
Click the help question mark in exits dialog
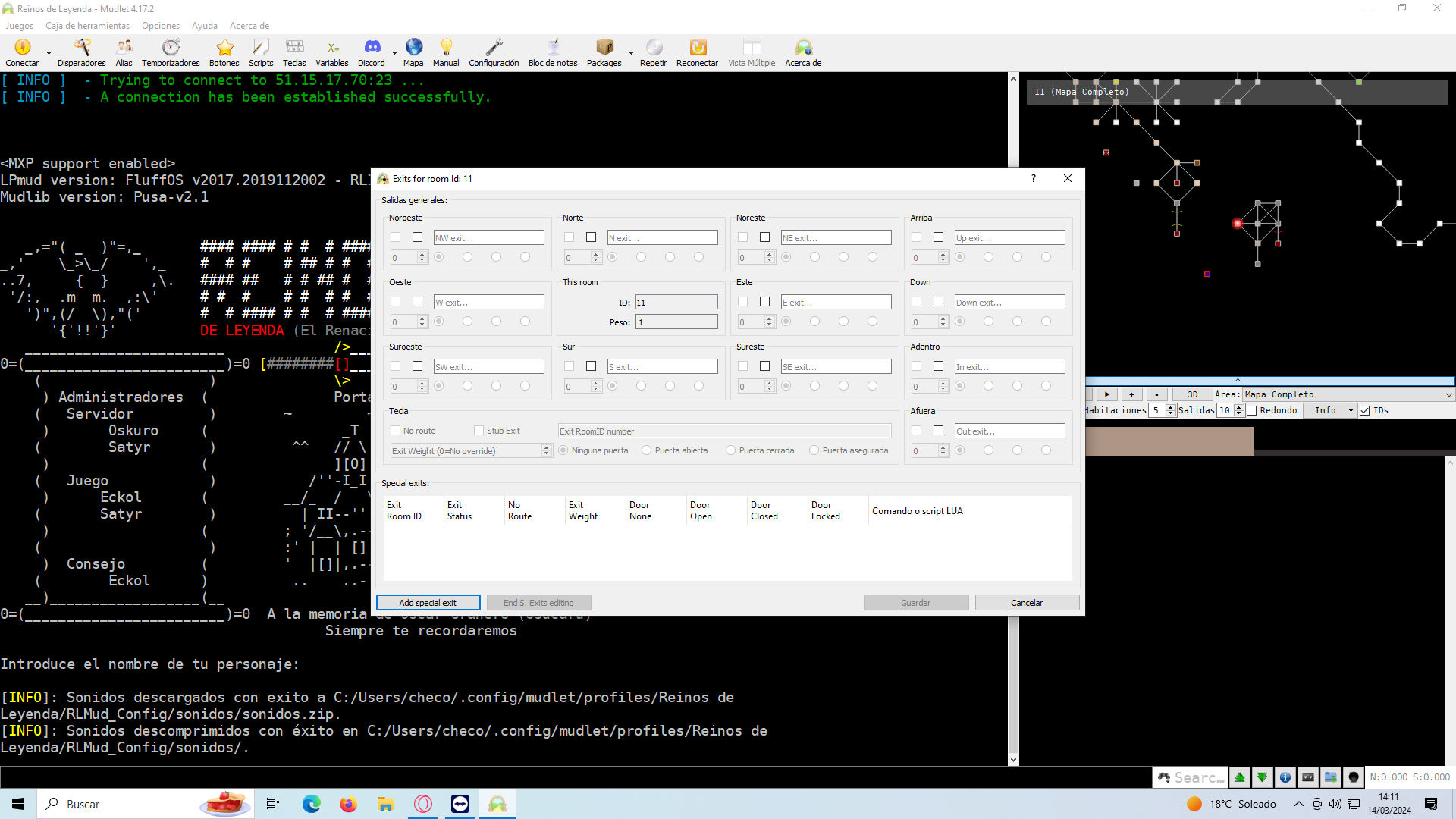(1033, 178)
